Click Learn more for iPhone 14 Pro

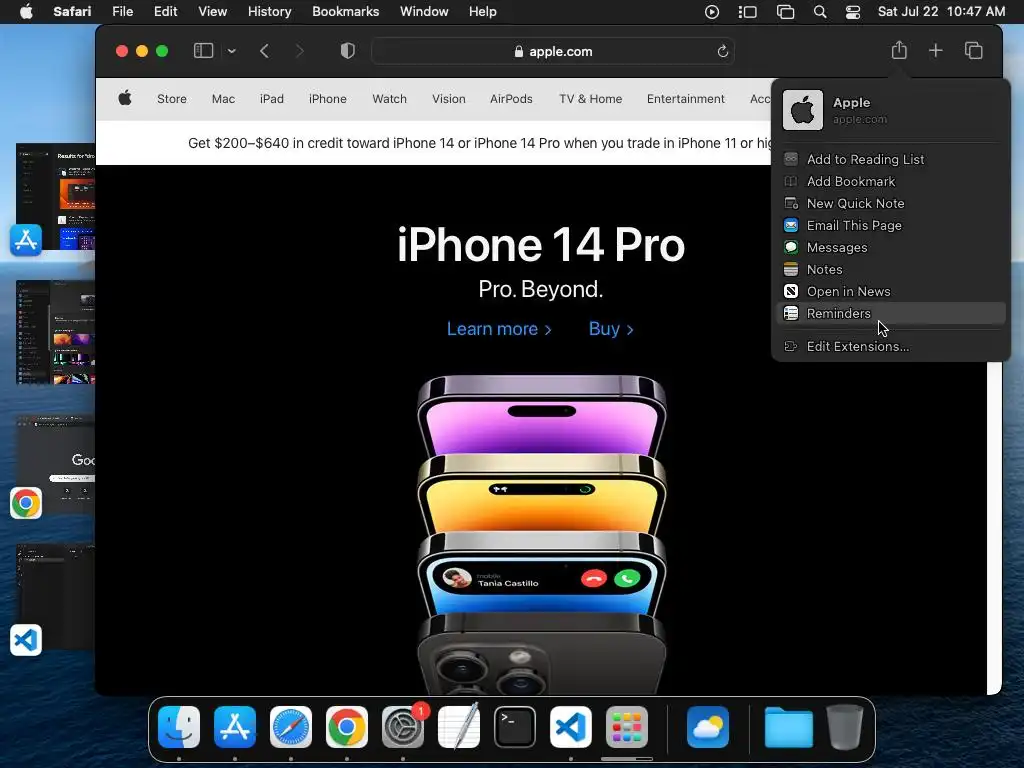pos(499,328)
